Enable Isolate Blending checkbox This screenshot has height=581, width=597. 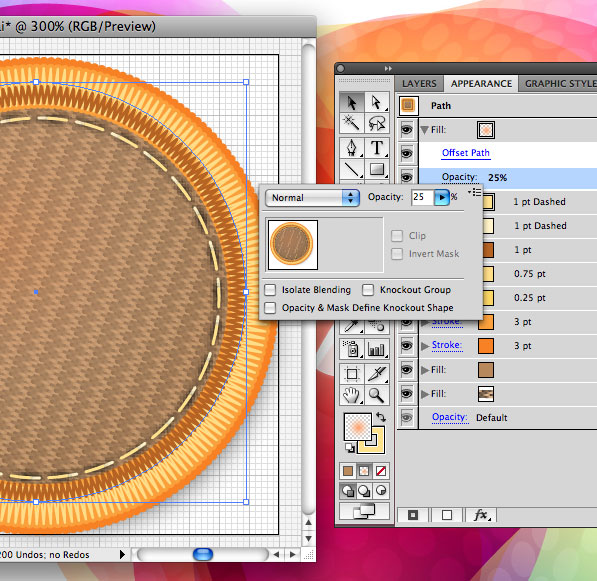click(x=270, y=290)
